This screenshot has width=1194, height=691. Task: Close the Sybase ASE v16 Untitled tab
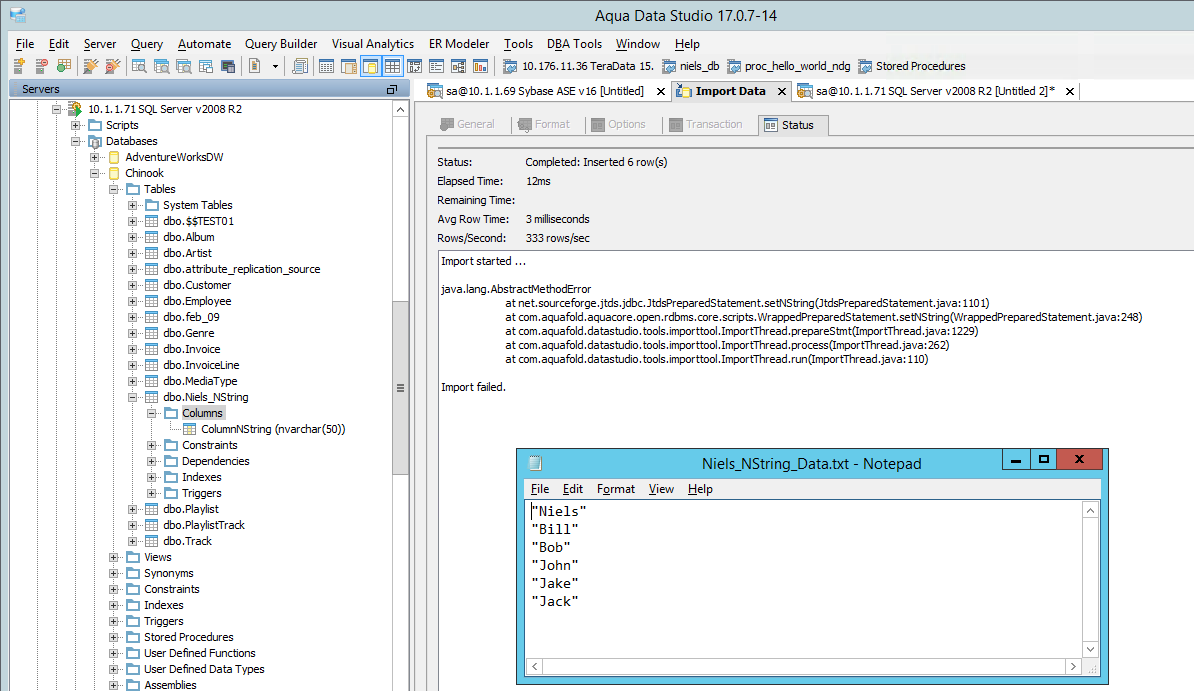point(660,91)
